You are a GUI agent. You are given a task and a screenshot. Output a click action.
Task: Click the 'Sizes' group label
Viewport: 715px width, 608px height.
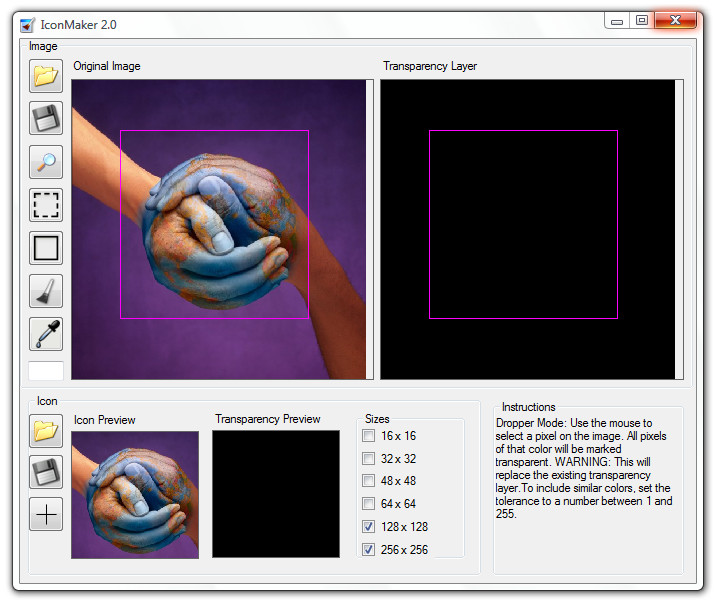coord(377,419)
